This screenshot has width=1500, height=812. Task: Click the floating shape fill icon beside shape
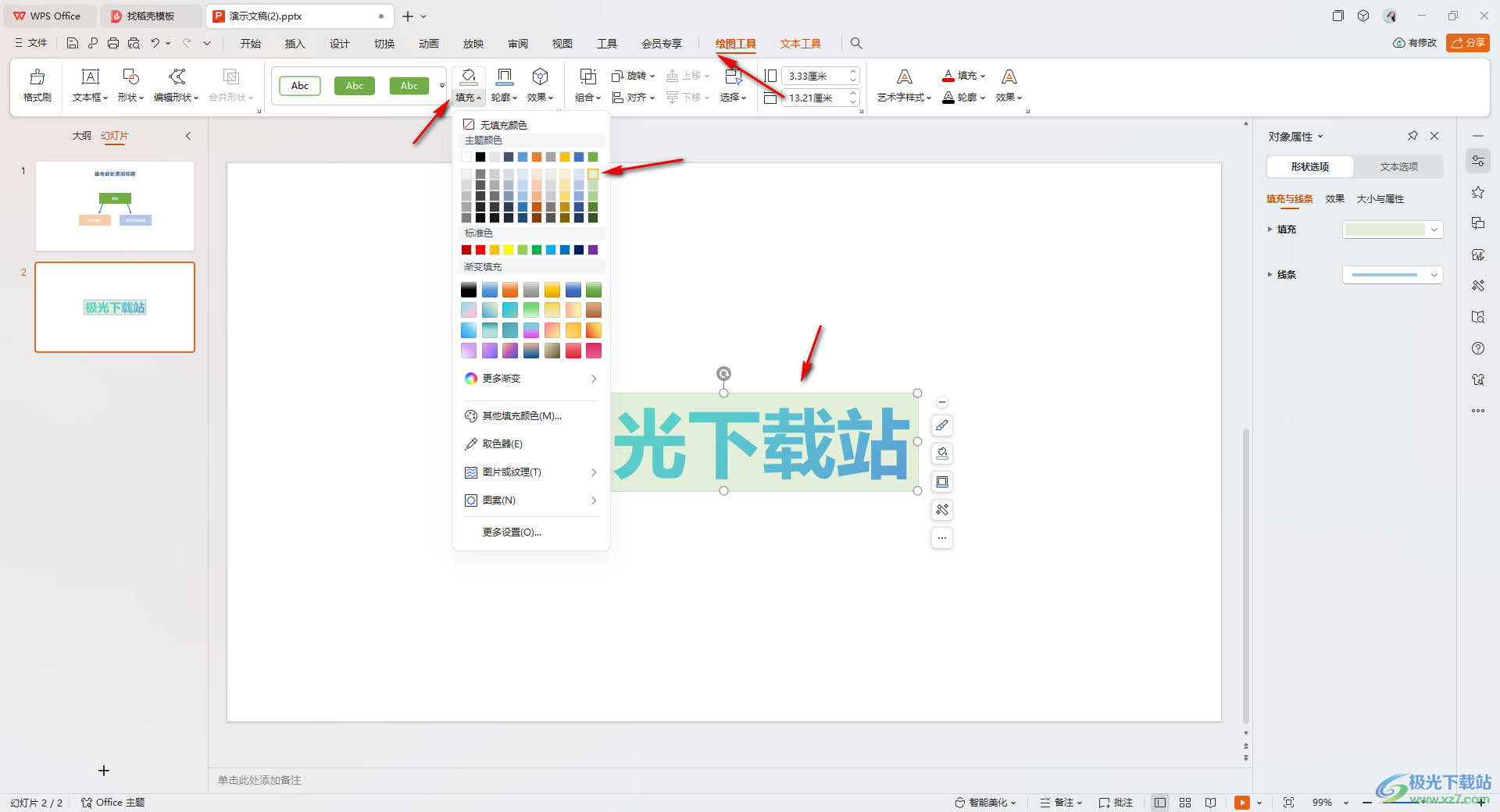(942, 454)
